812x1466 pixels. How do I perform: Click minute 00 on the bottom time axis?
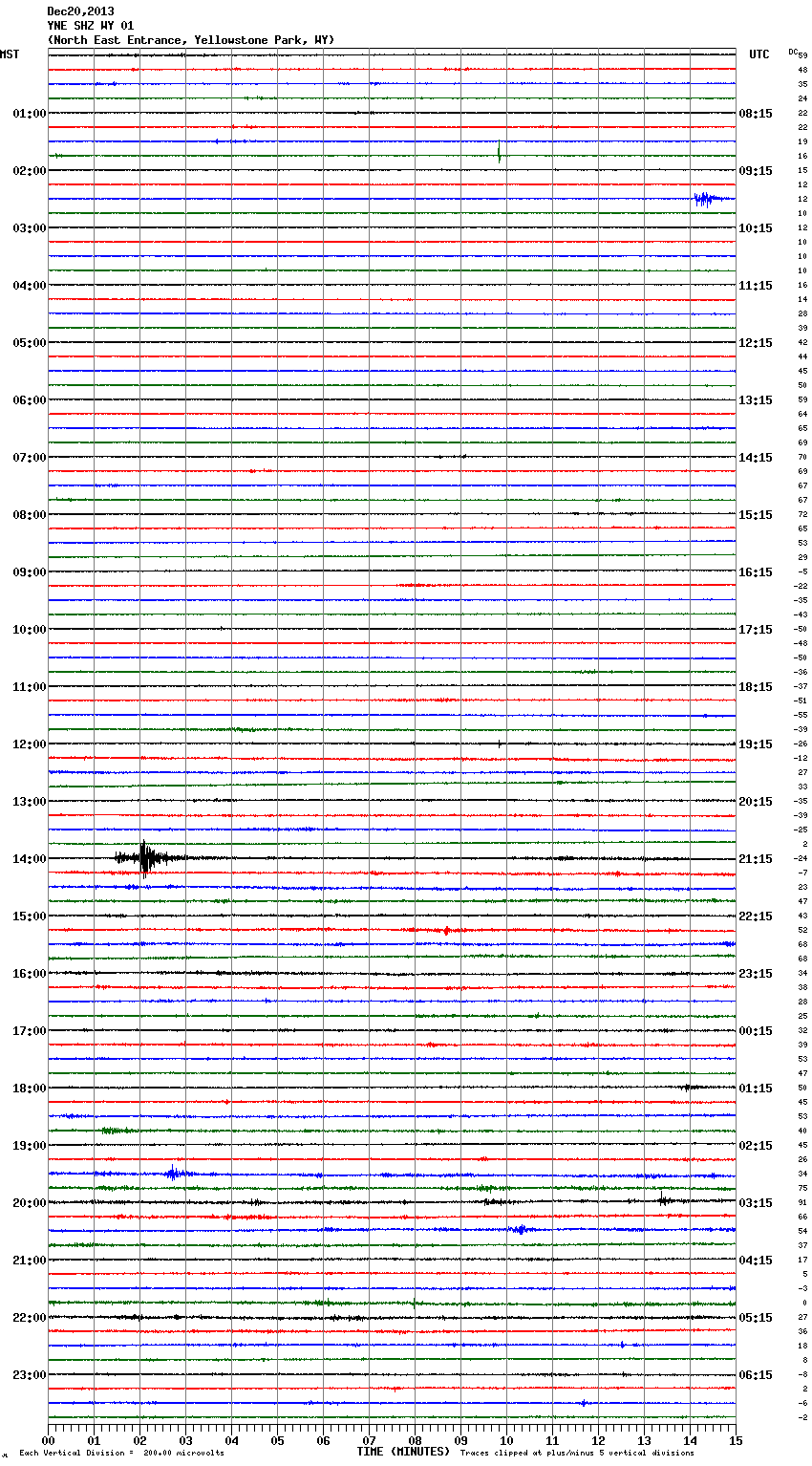[48, 1441]
